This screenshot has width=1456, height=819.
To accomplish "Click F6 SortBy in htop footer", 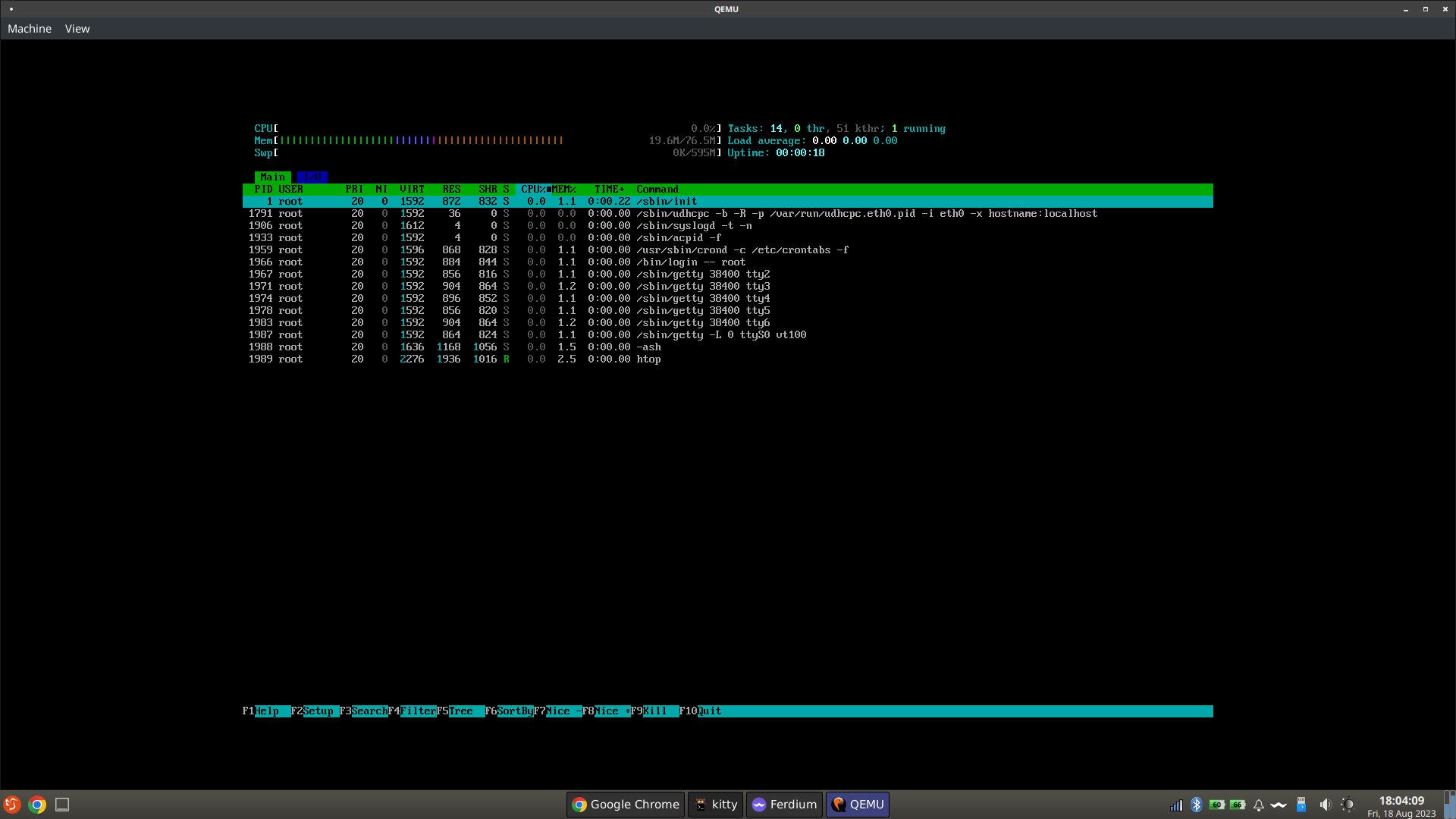I will pos(514,711).
